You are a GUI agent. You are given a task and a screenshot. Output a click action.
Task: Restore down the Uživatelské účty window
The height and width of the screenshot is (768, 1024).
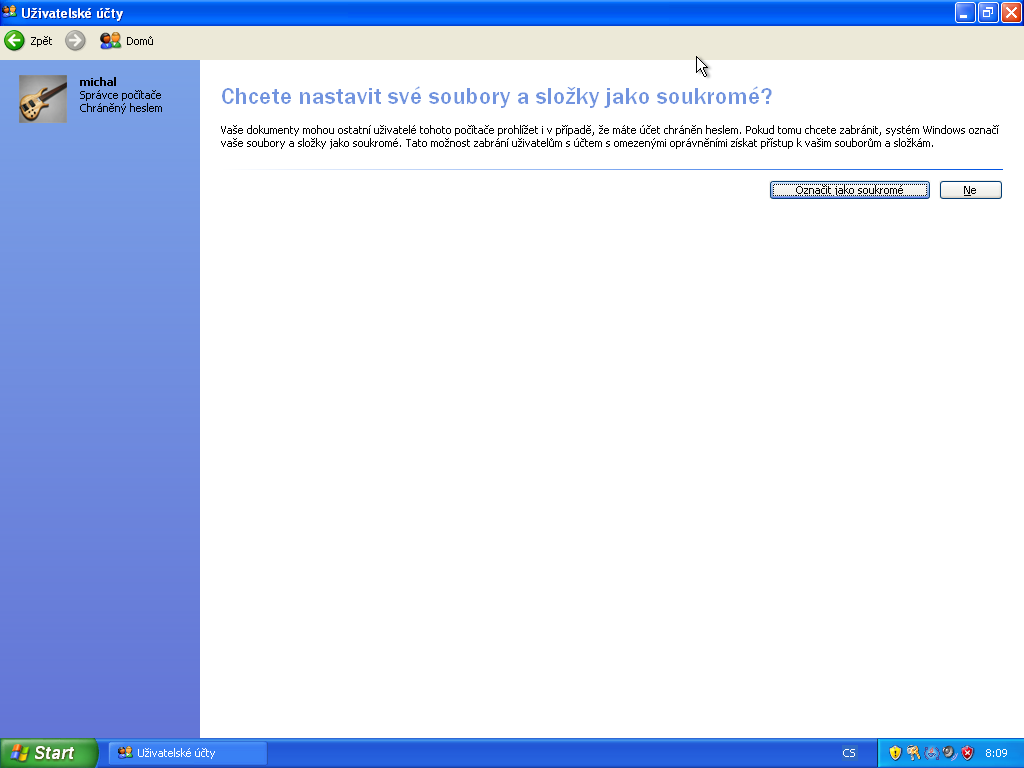(988, 13)
